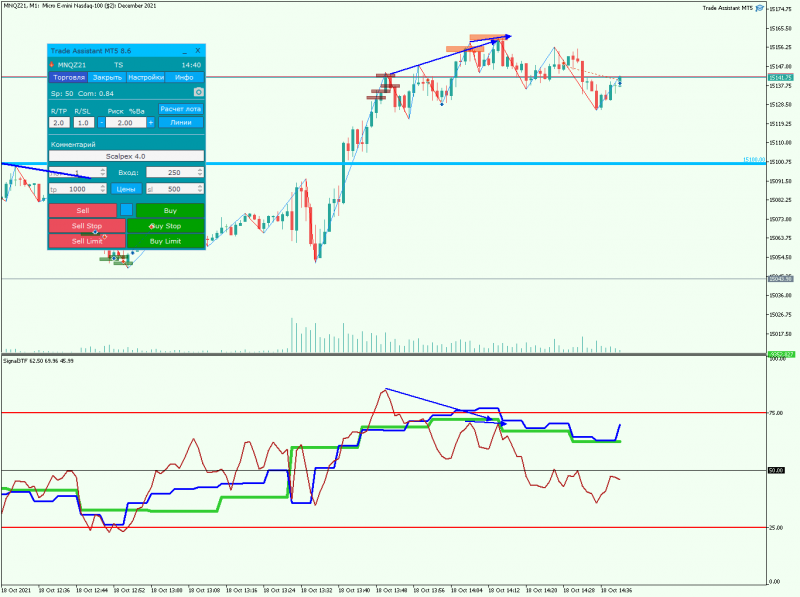Click the TS label in the panel header

(x=118, y=65)
